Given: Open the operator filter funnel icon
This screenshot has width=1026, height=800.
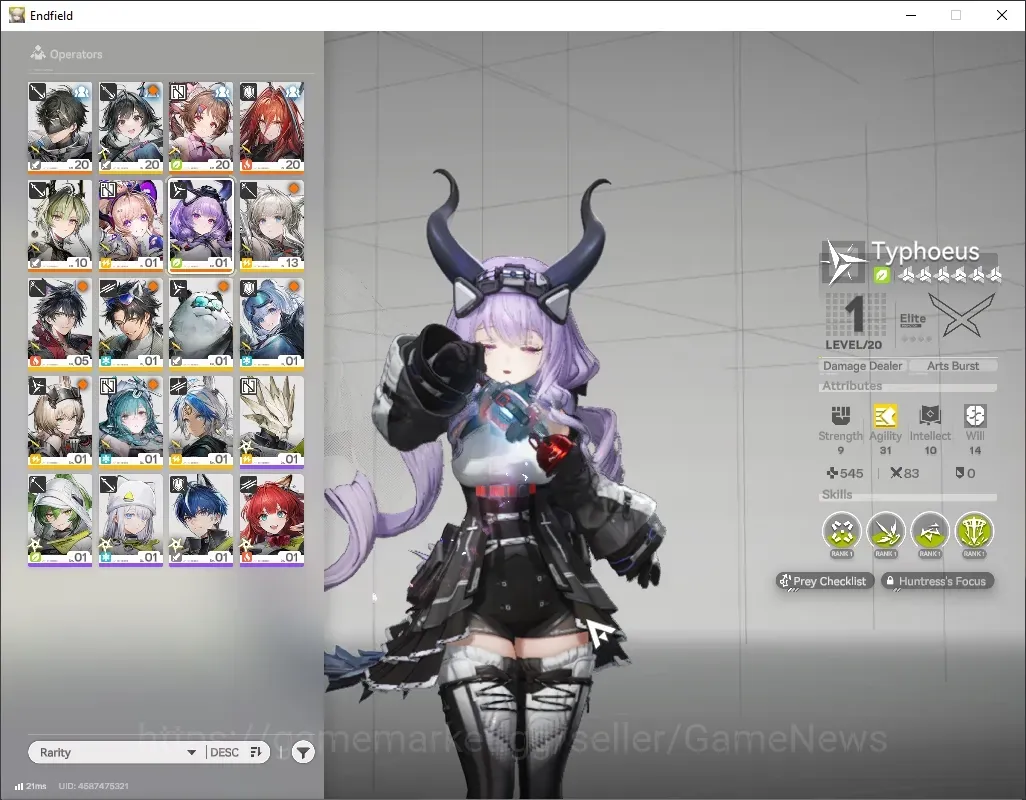Looking at the screenshot, I should point(303,753).
